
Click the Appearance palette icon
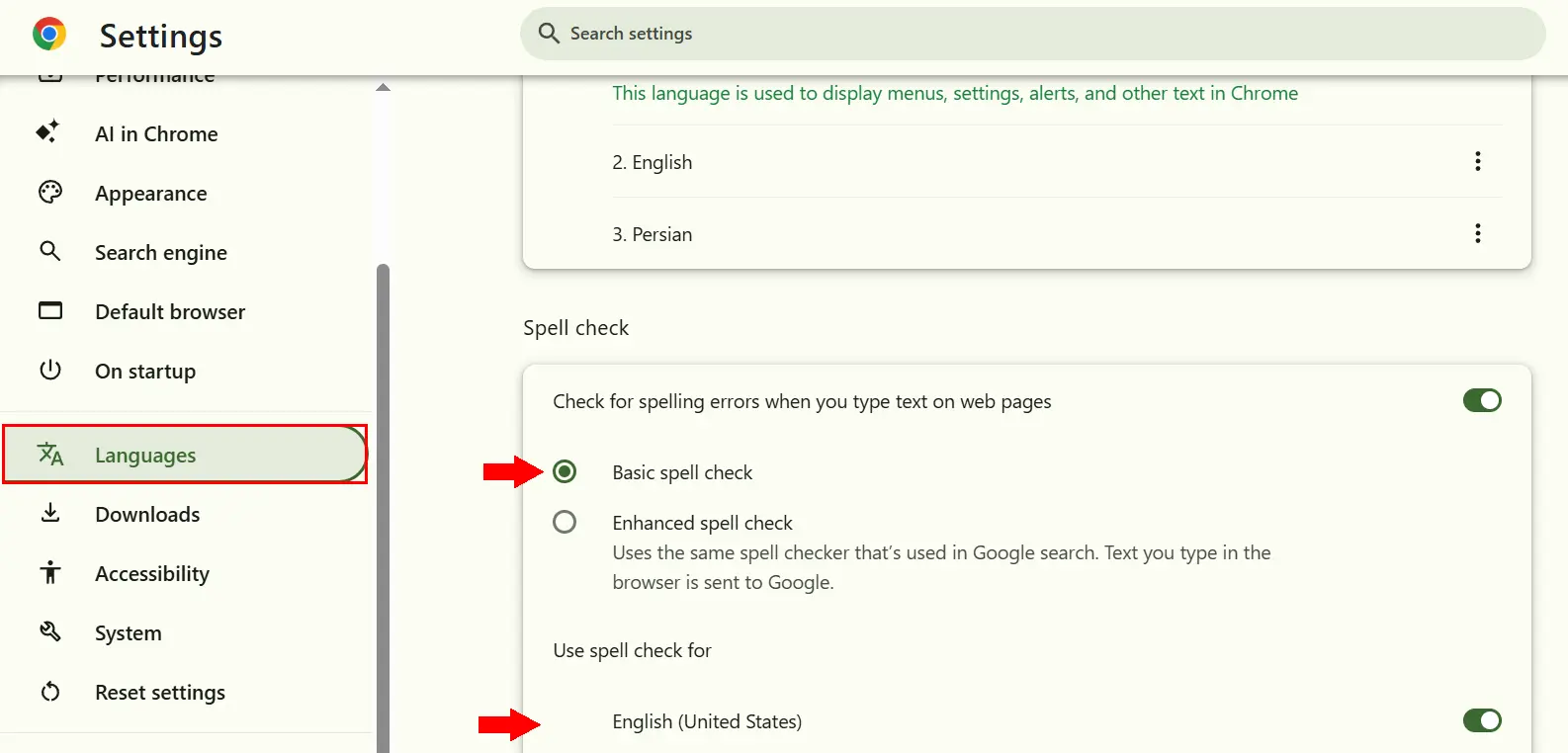pyautogui.click(x=50, y=192)
